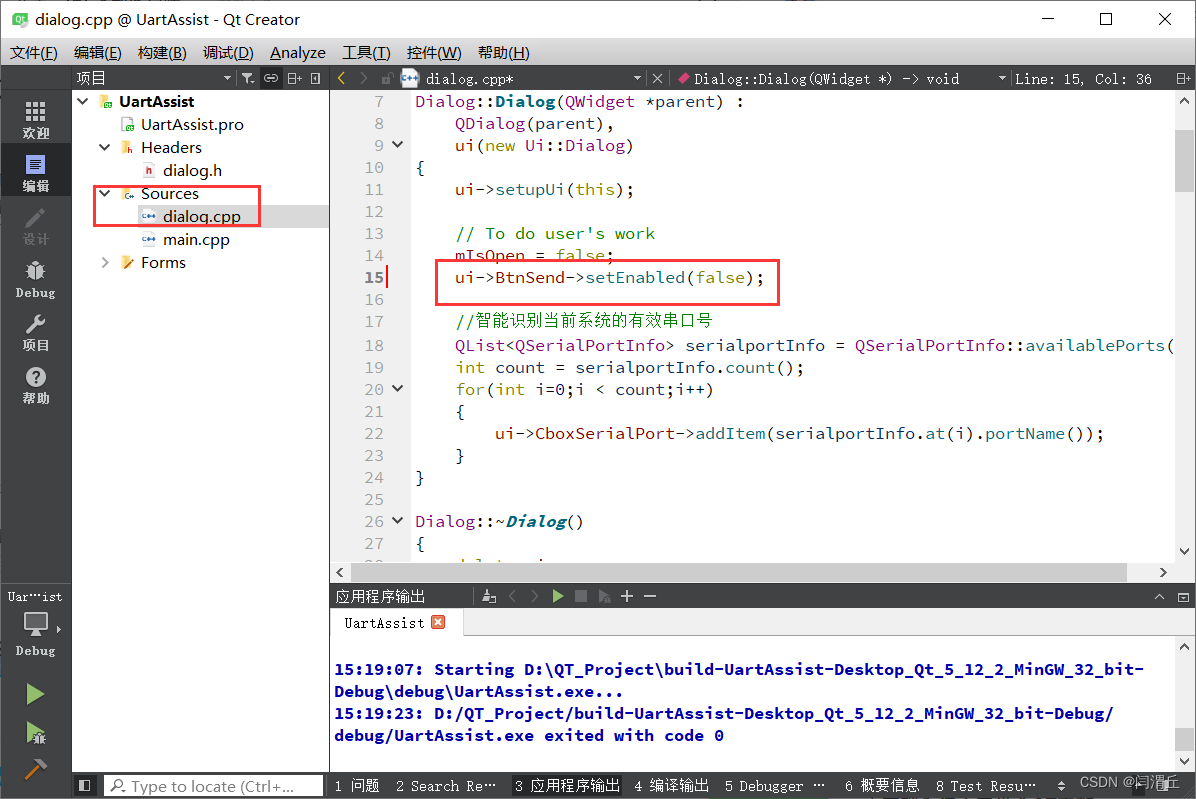Split the project side panel
The image size is (1196, 799).
(294, 78)
